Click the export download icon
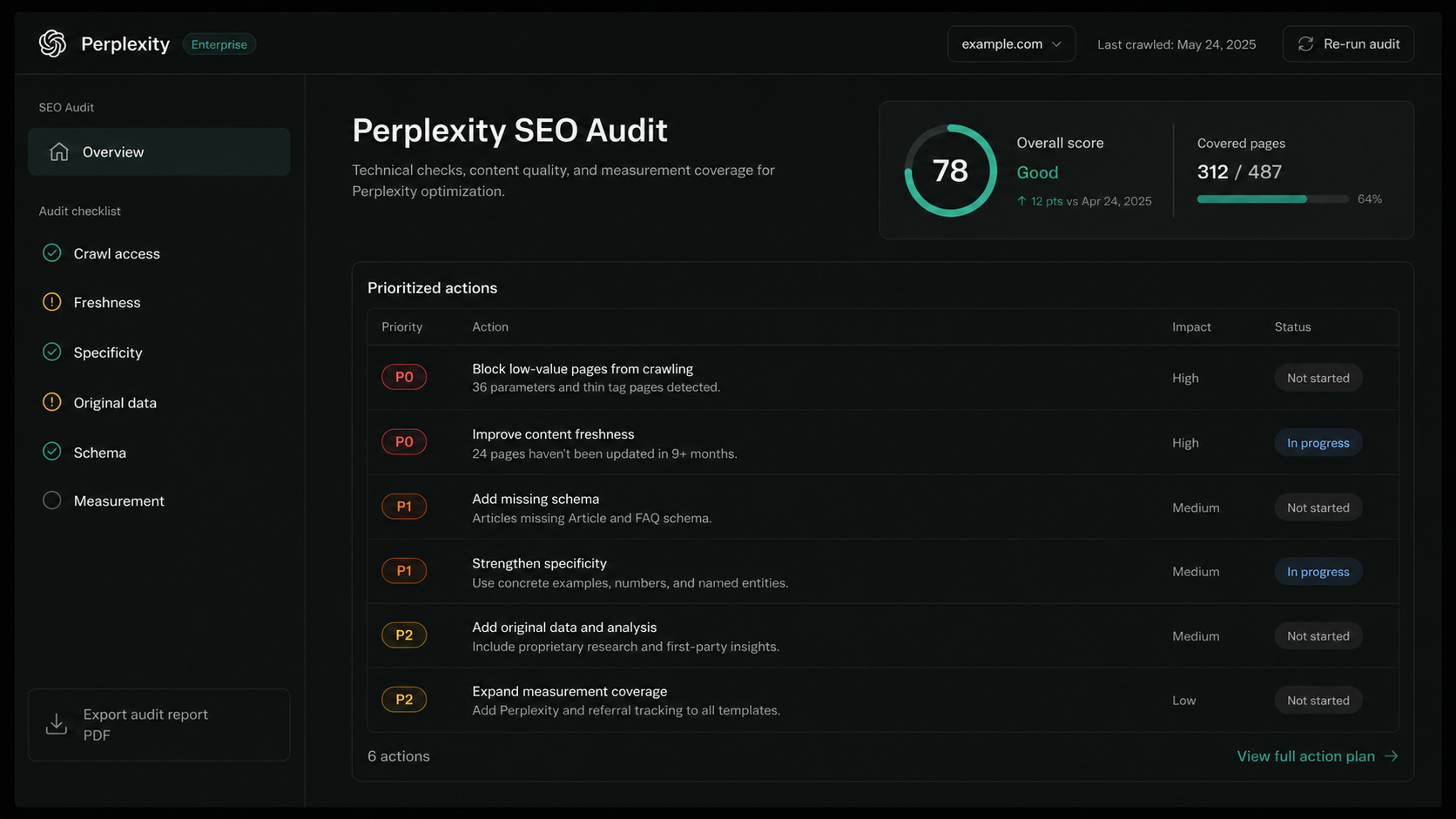 point(57,724)
